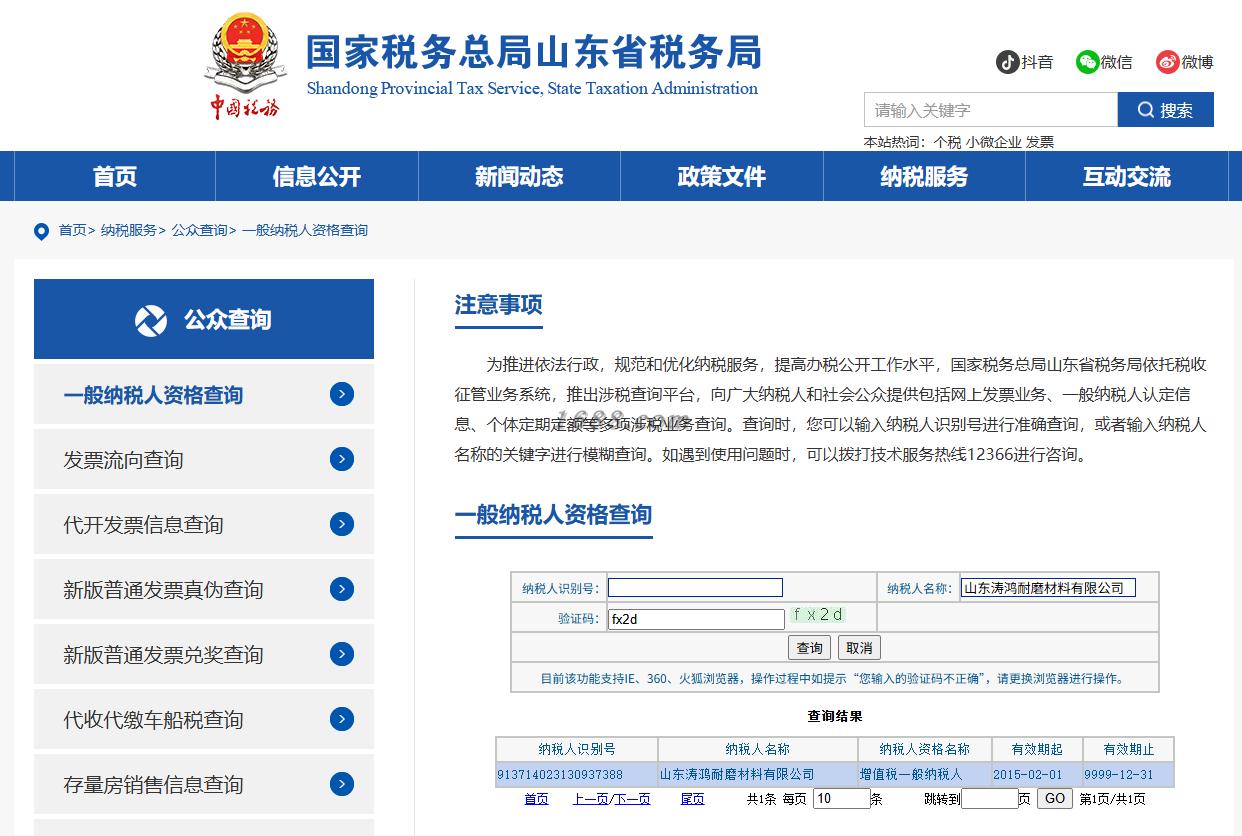This screenshot has width=1242, height=836.
Task: Select 新版普通发票兑奖查询 in the sidebar
Action: coord(204,654)
